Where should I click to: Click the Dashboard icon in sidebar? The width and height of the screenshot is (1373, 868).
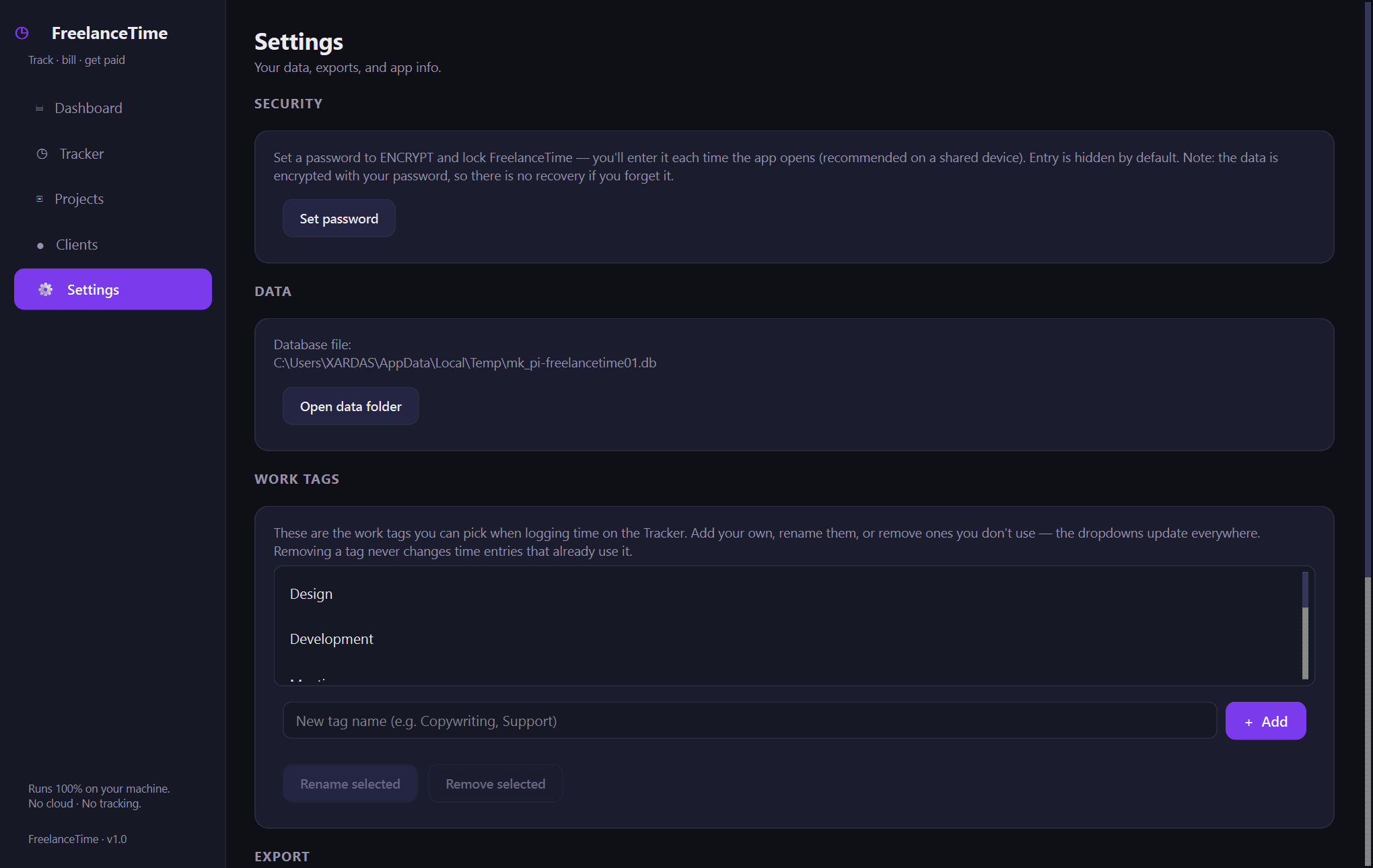click(40, 108)
